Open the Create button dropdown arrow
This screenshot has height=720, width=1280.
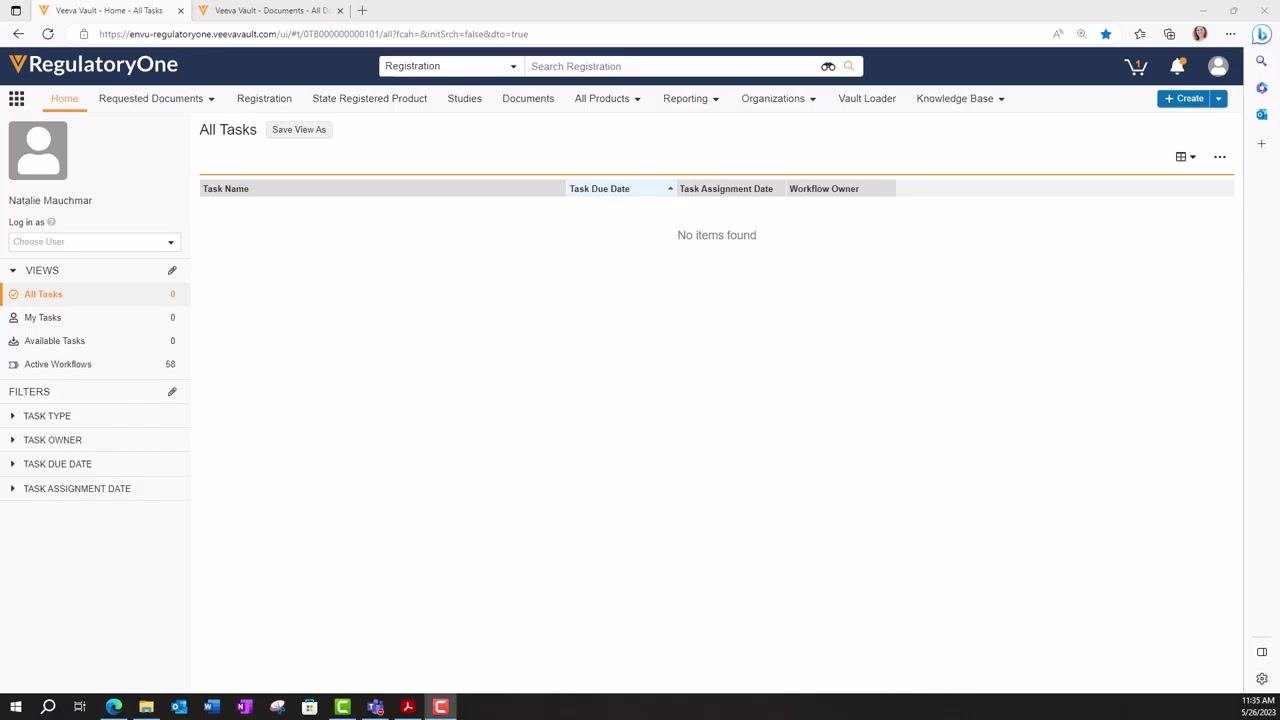point(1218,99)
